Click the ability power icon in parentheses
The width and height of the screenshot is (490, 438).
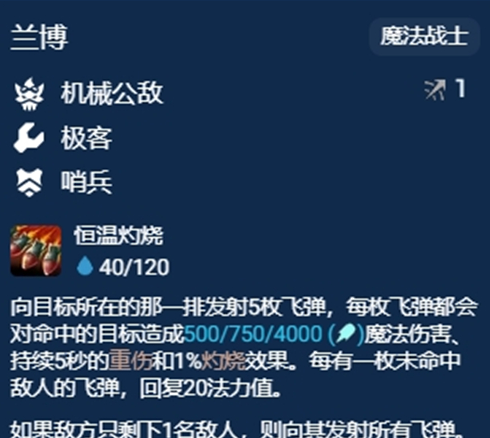pyautogui.click(x=346, y=334)
